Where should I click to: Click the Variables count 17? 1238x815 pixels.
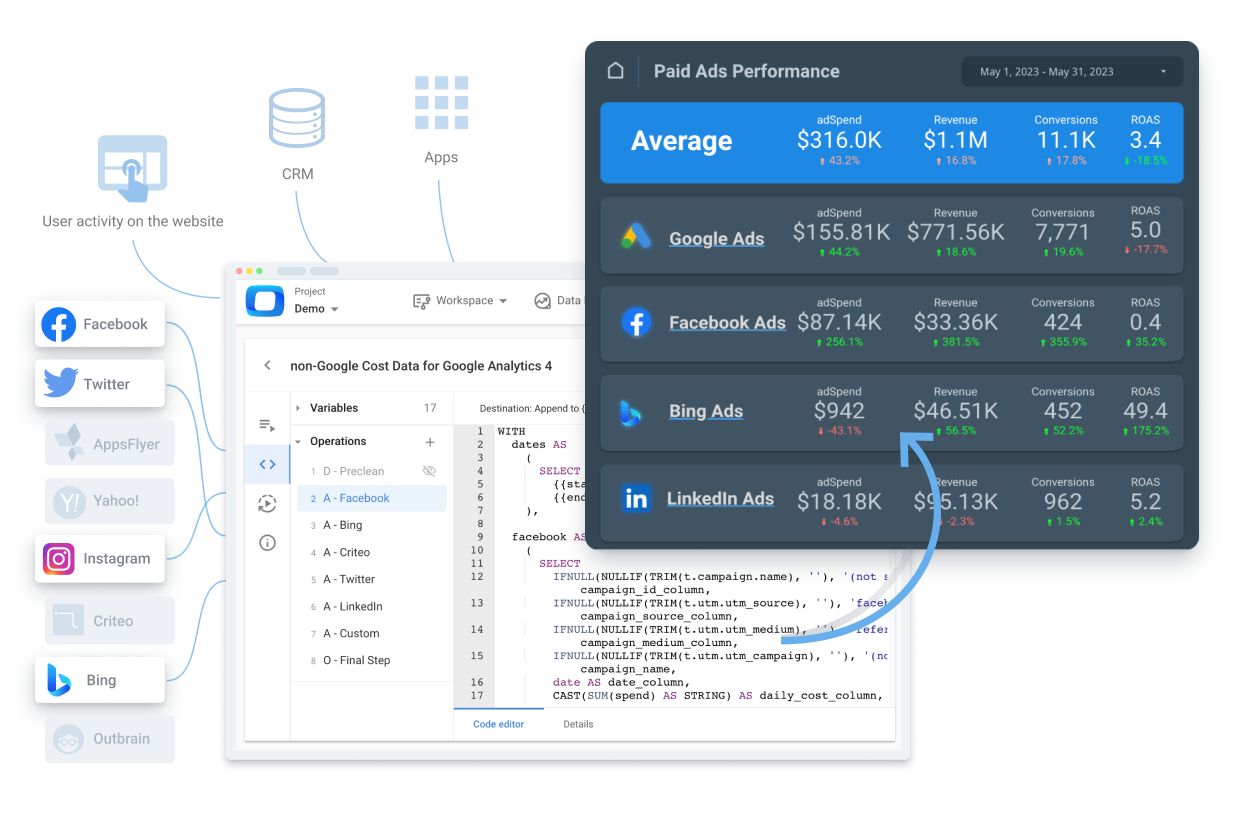pyautogui.click(x=430, y=408)
